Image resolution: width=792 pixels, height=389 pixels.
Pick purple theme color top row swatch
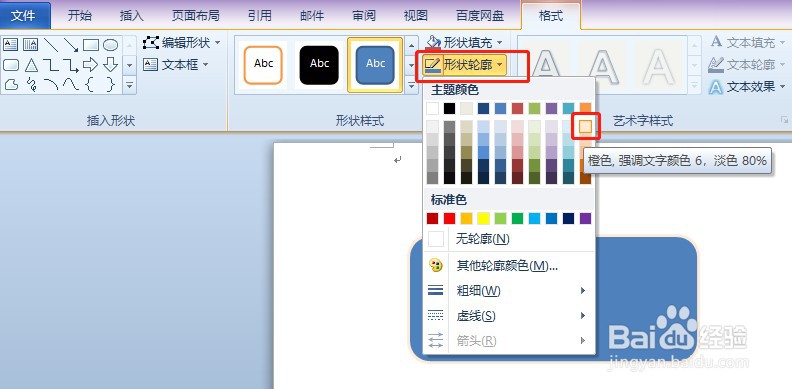552,109
